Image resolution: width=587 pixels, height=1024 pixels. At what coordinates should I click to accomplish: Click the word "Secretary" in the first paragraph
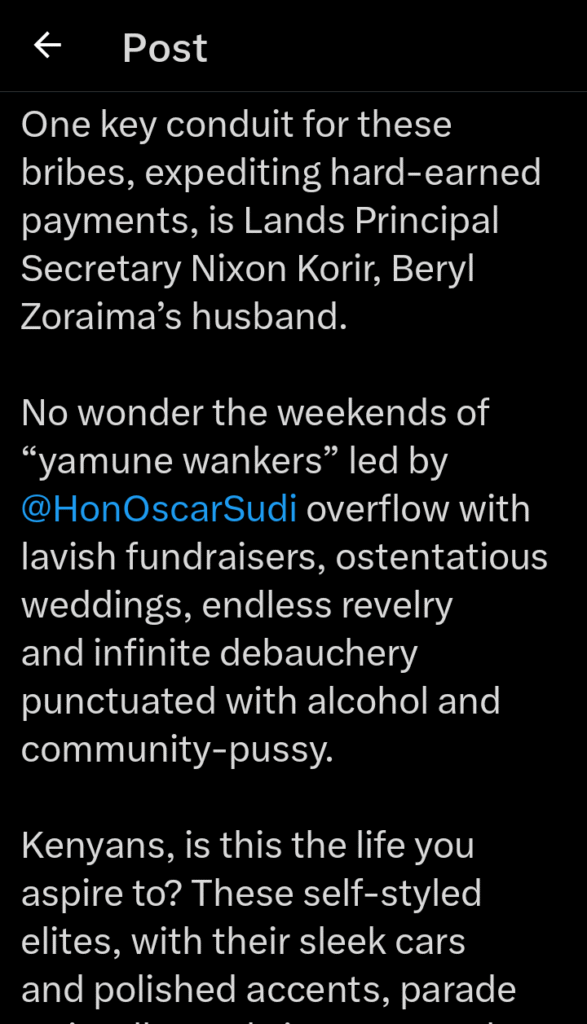101,269
